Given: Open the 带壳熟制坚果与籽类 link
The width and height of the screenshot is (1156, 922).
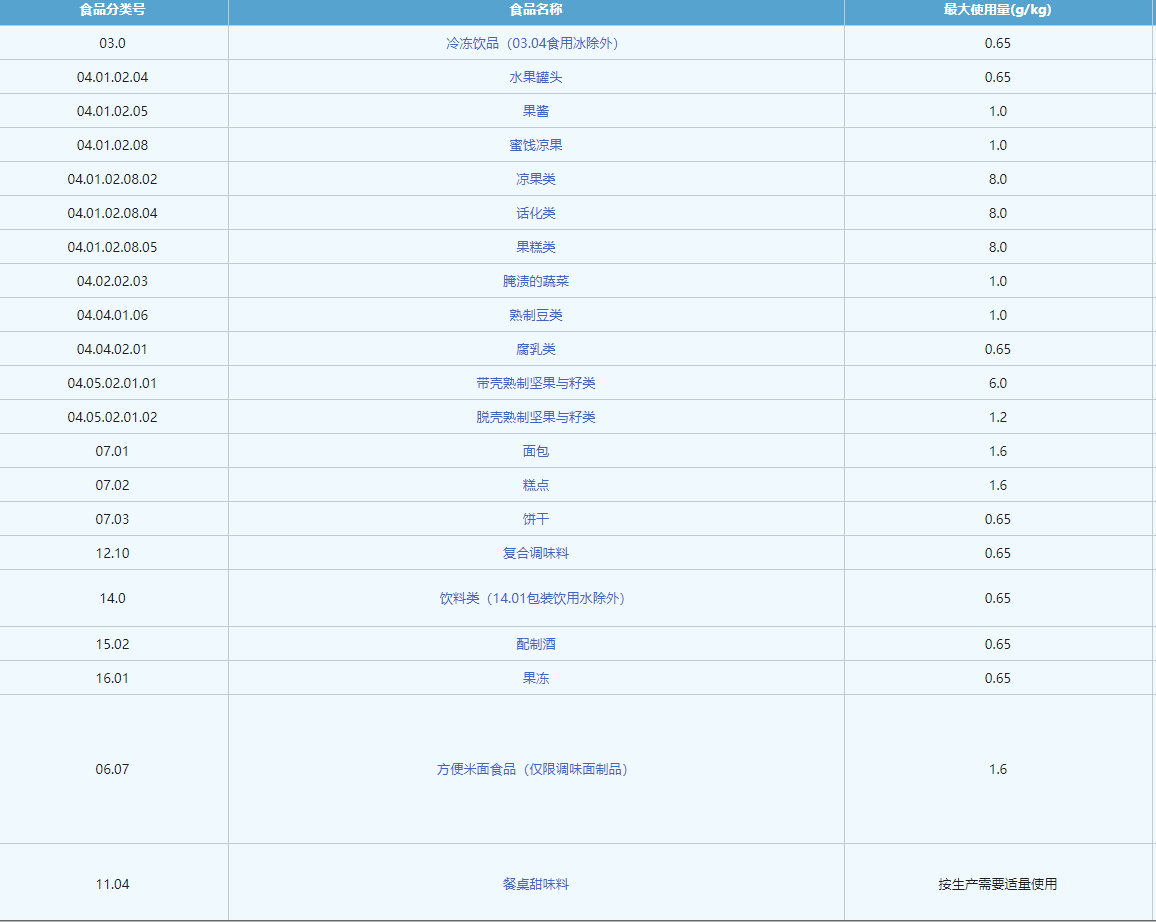Looking at the screenshot, I should point(535,383).
